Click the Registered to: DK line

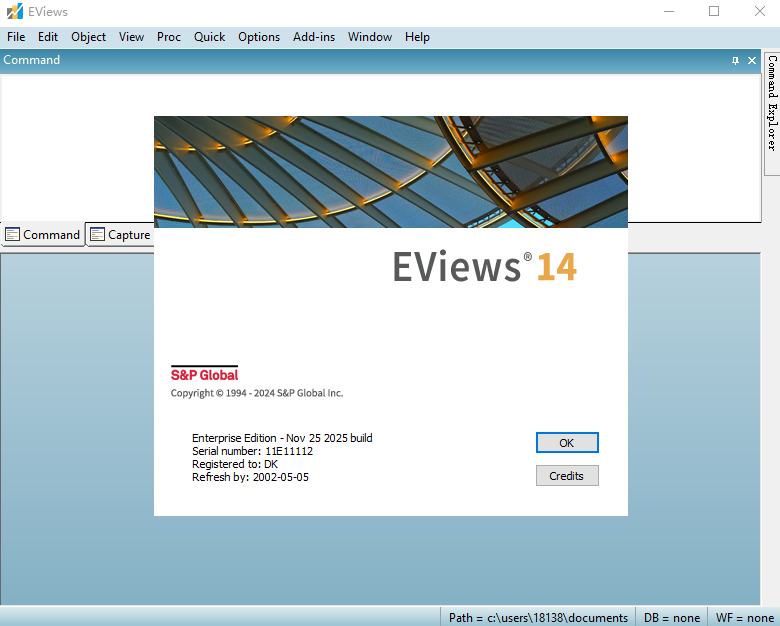coord(235,464)
